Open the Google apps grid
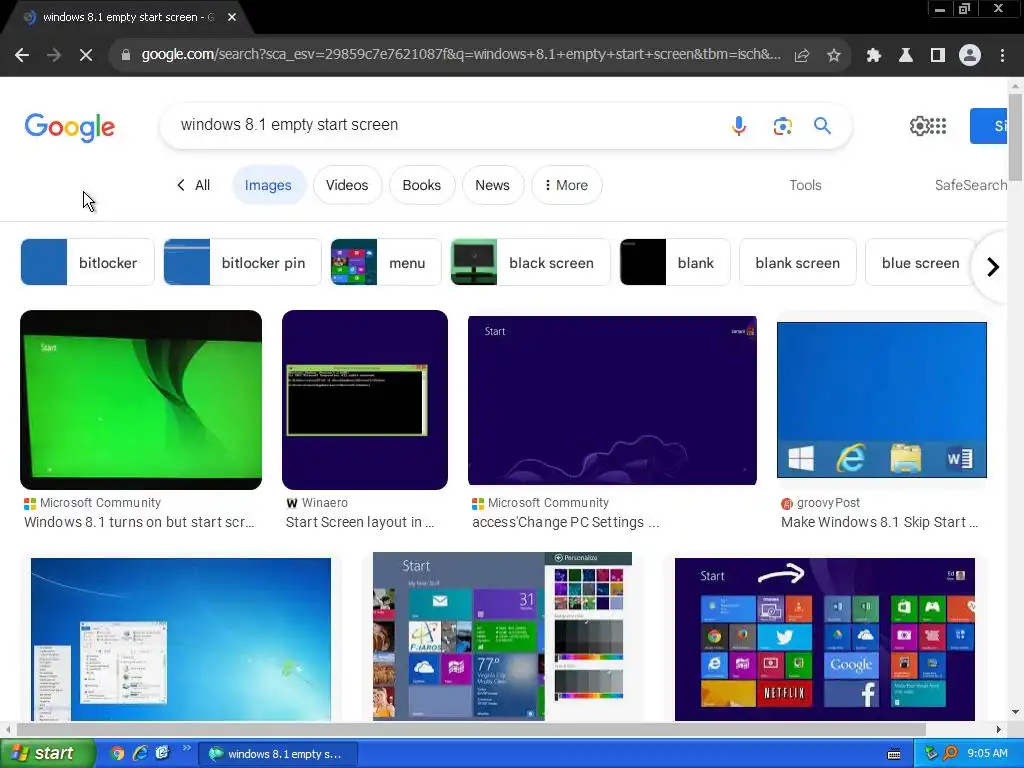The height and width of the screenshot is (768, 1024). [938, 125]
